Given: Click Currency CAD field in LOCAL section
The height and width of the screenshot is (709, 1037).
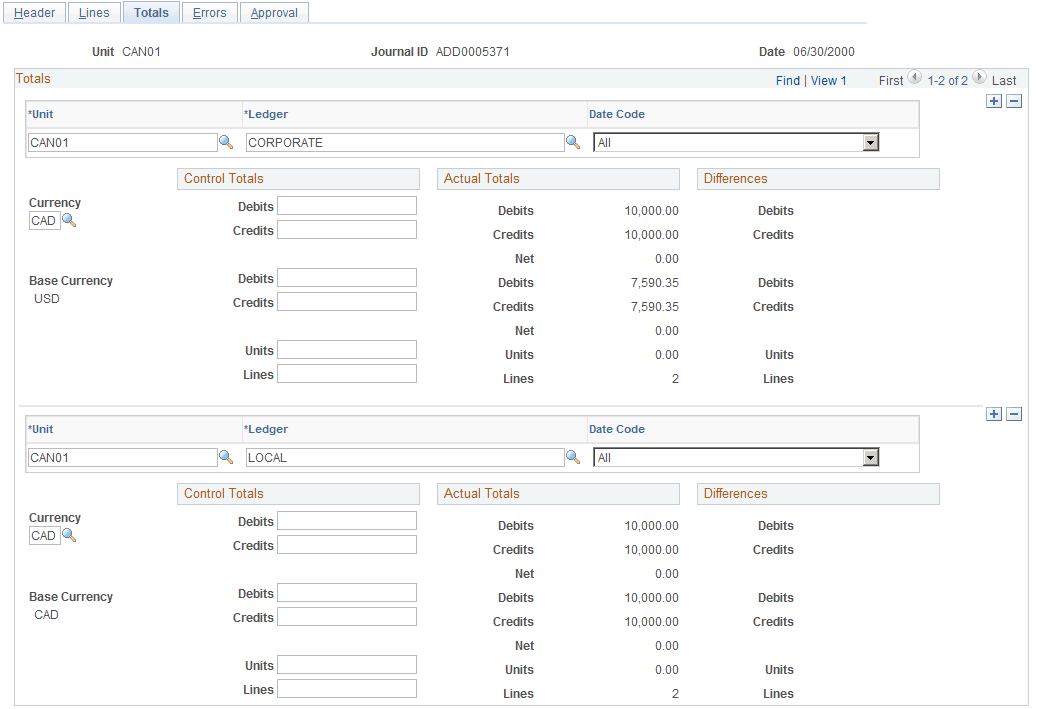Looking at the screenshot, I should point(44,535).
